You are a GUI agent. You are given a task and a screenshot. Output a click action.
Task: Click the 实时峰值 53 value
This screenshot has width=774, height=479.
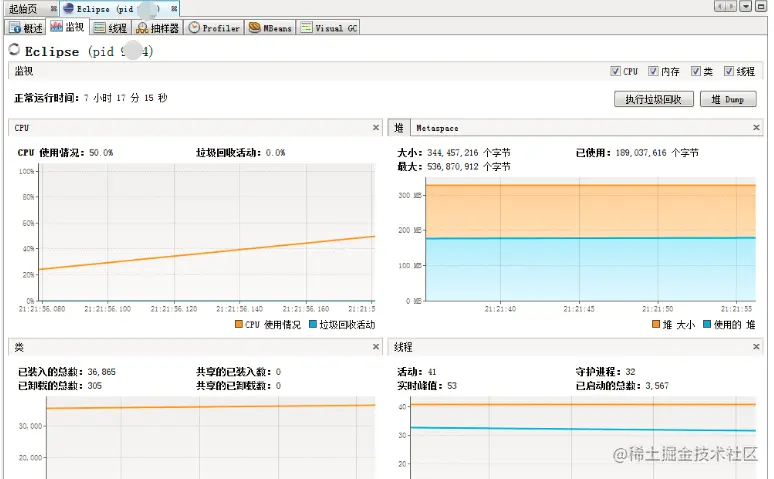(x=452, y=385)
